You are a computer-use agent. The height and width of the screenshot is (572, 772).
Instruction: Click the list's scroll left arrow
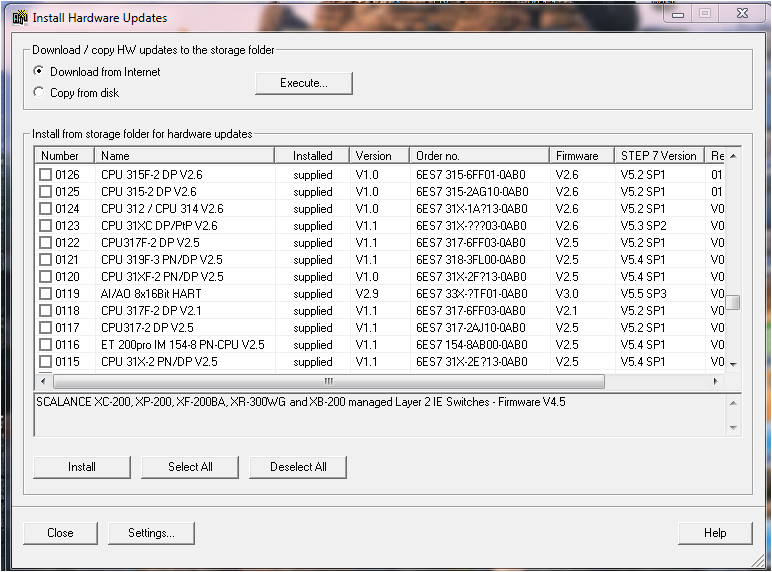click(43, 381)
